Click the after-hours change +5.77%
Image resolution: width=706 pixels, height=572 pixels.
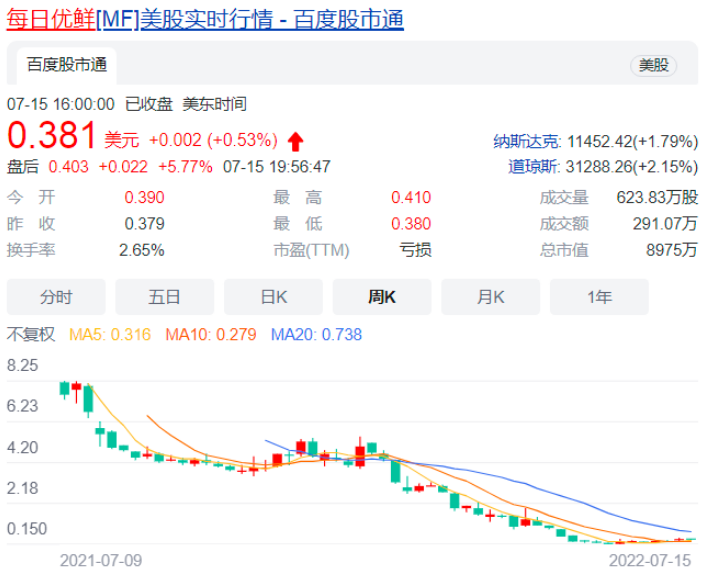[x=185, y=167]
